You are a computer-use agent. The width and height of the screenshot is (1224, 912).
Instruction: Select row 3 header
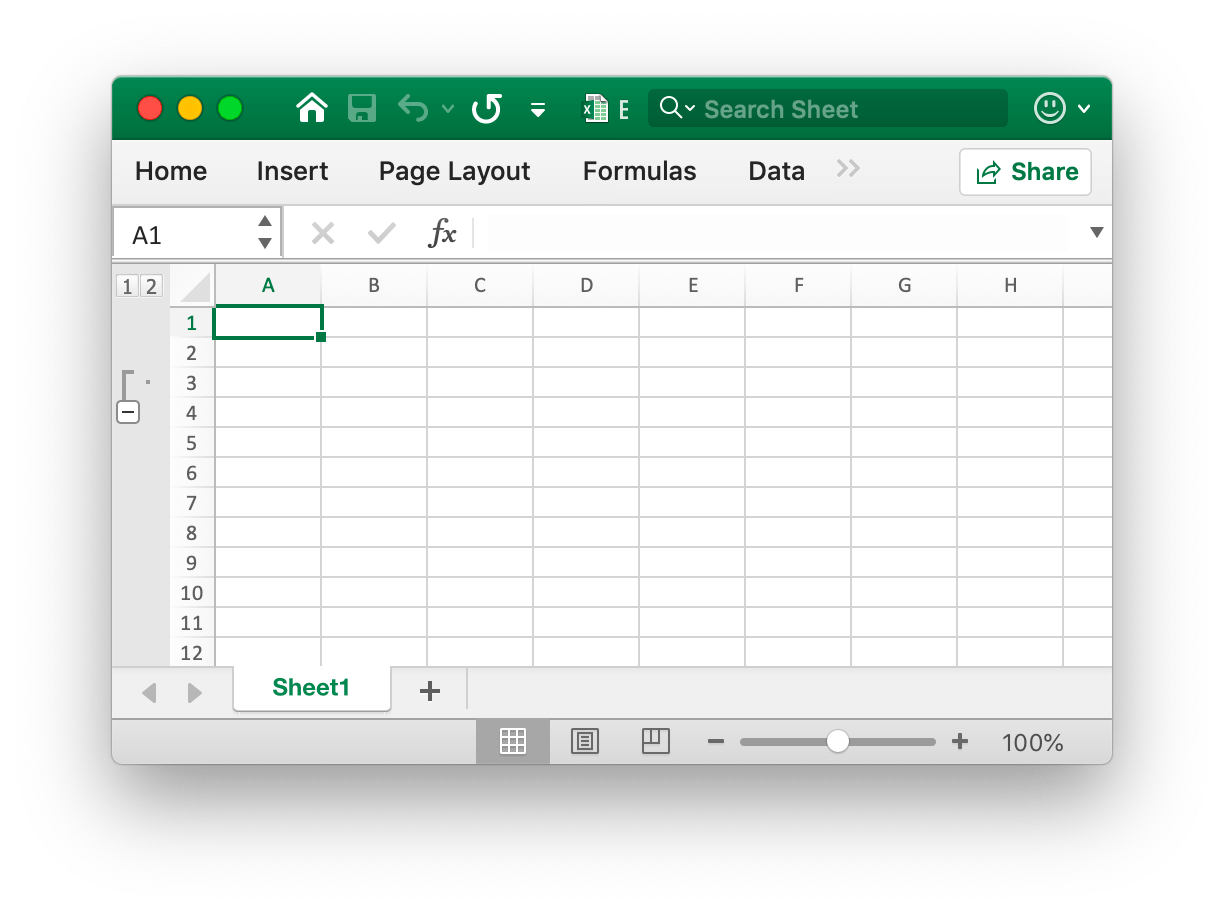192,383
